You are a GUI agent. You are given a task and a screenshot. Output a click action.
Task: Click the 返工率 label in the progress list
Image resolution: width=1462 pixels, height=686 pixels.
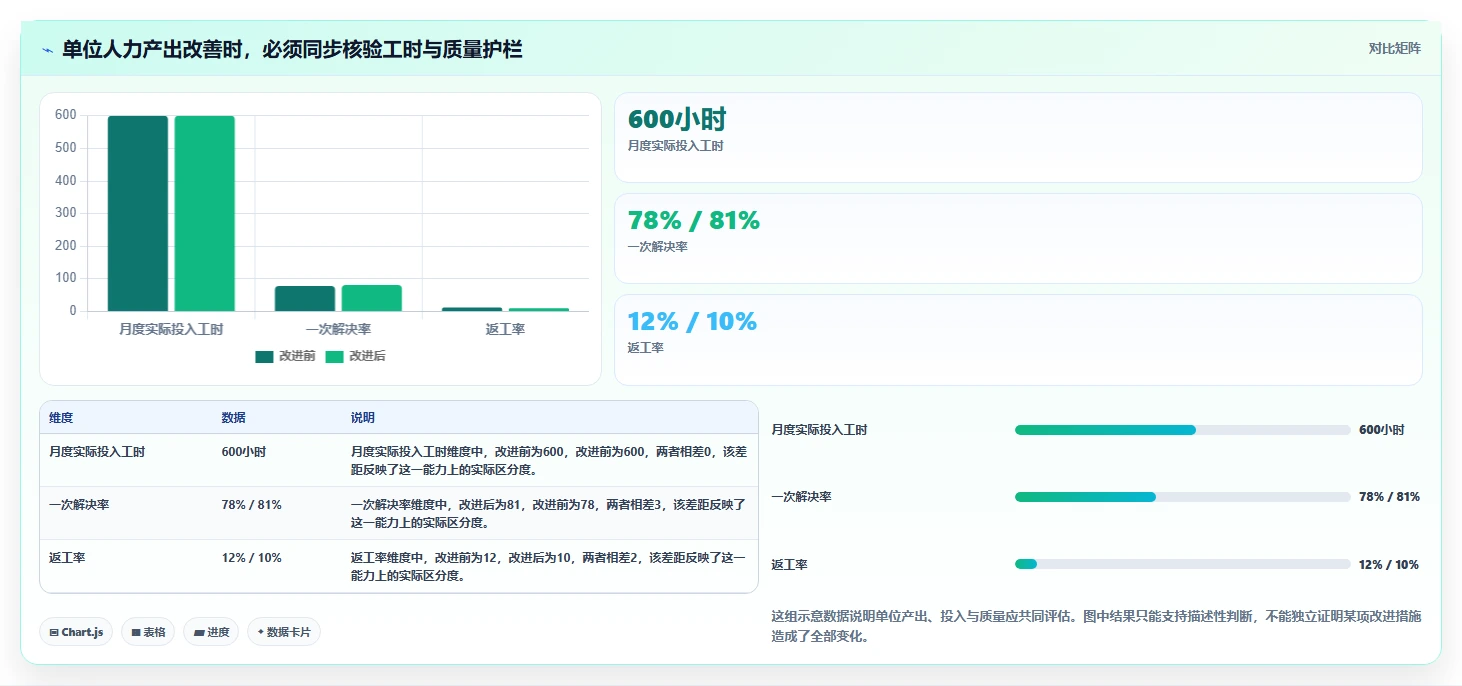789,565
